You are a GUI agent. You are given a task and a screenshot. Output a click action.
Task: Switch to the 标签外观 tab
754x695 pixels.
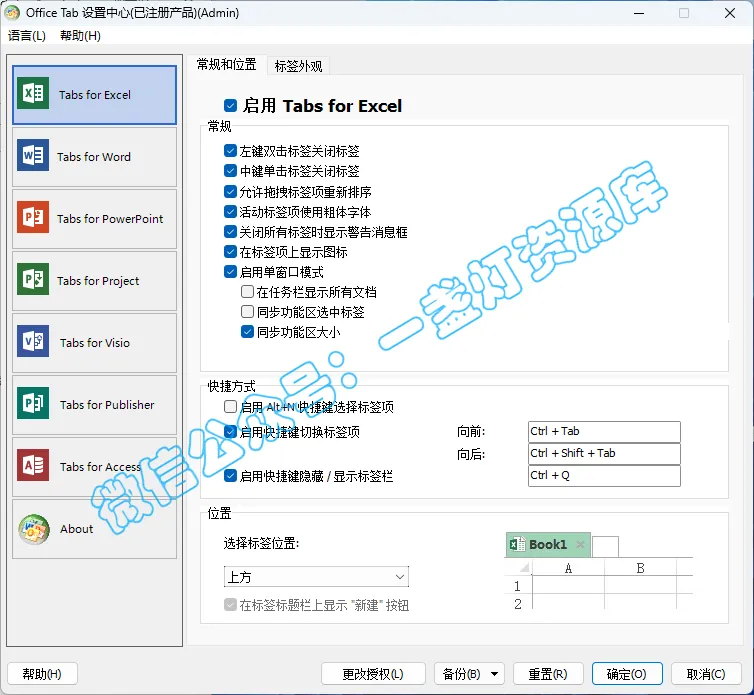click(298, 66)
